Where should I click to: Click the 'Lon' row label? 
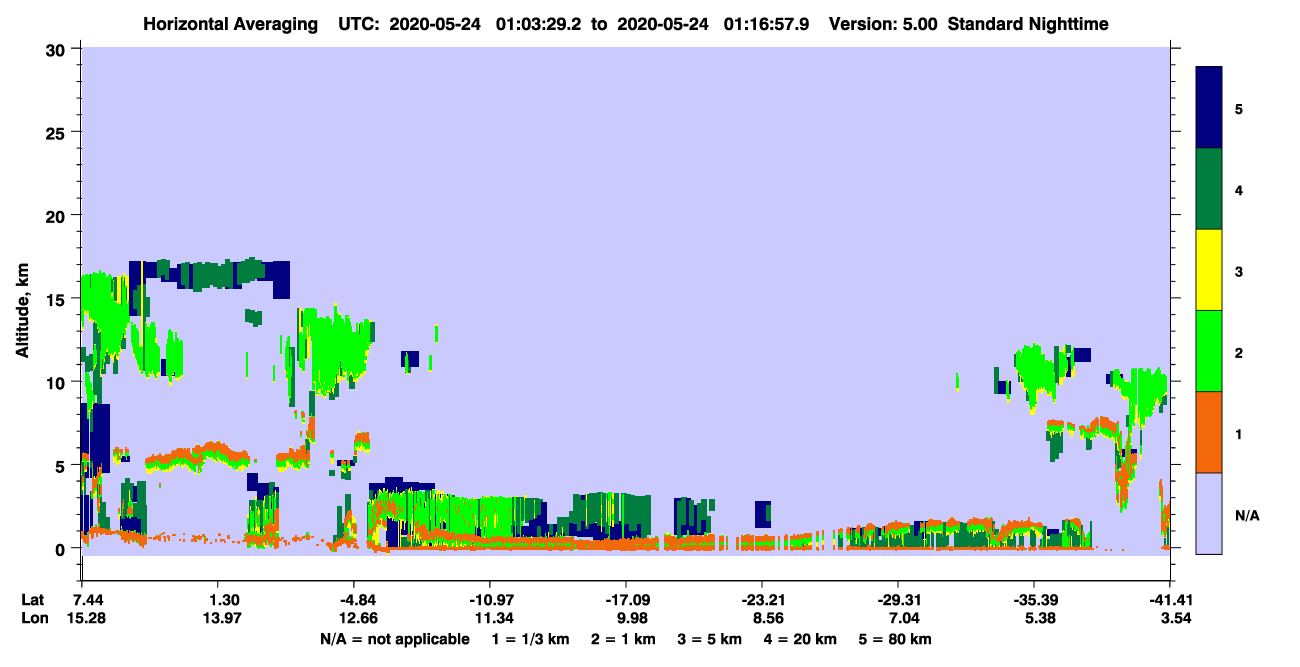(x=34, y=618)
